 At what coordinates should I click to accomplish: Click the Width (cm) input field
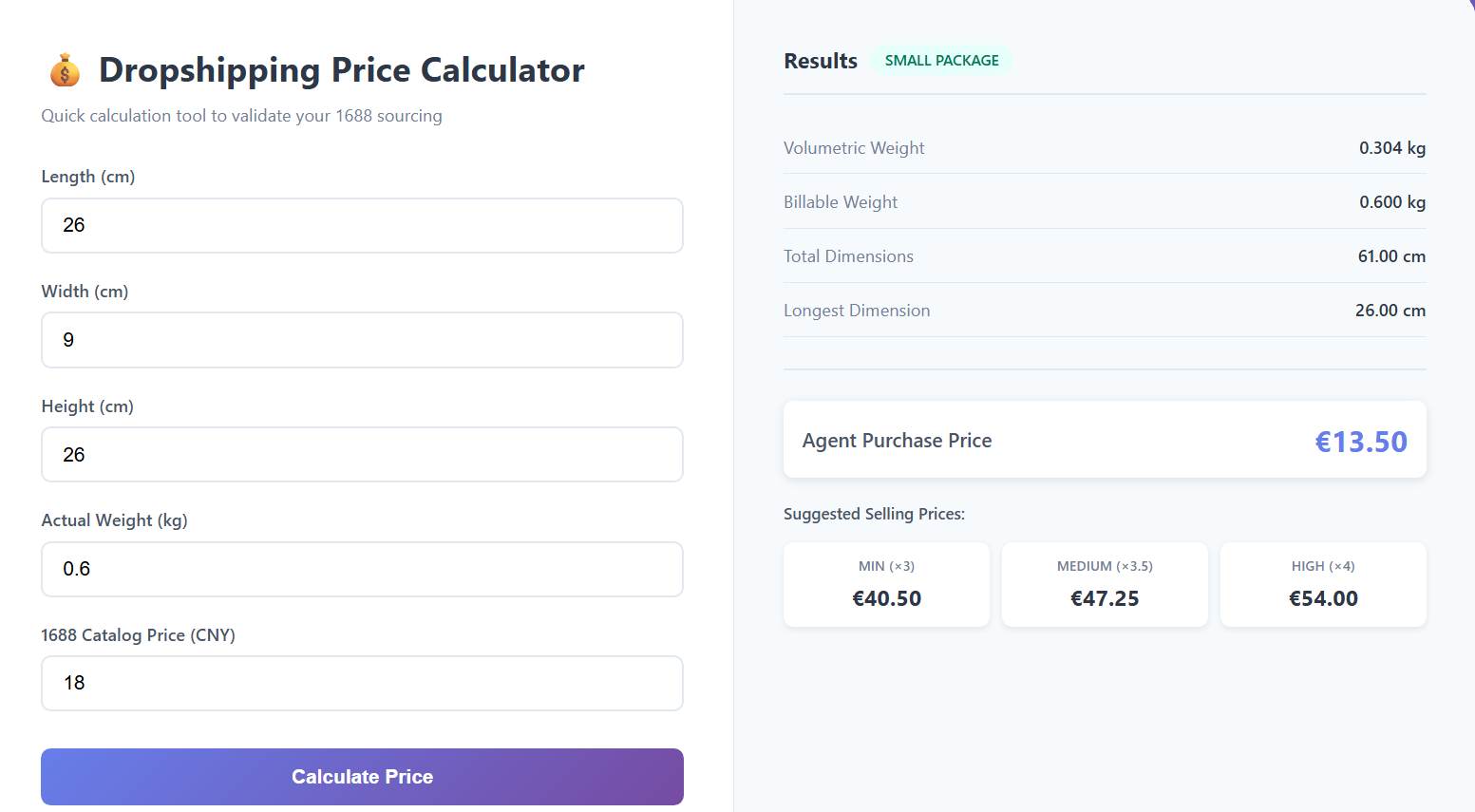point(362,340)
